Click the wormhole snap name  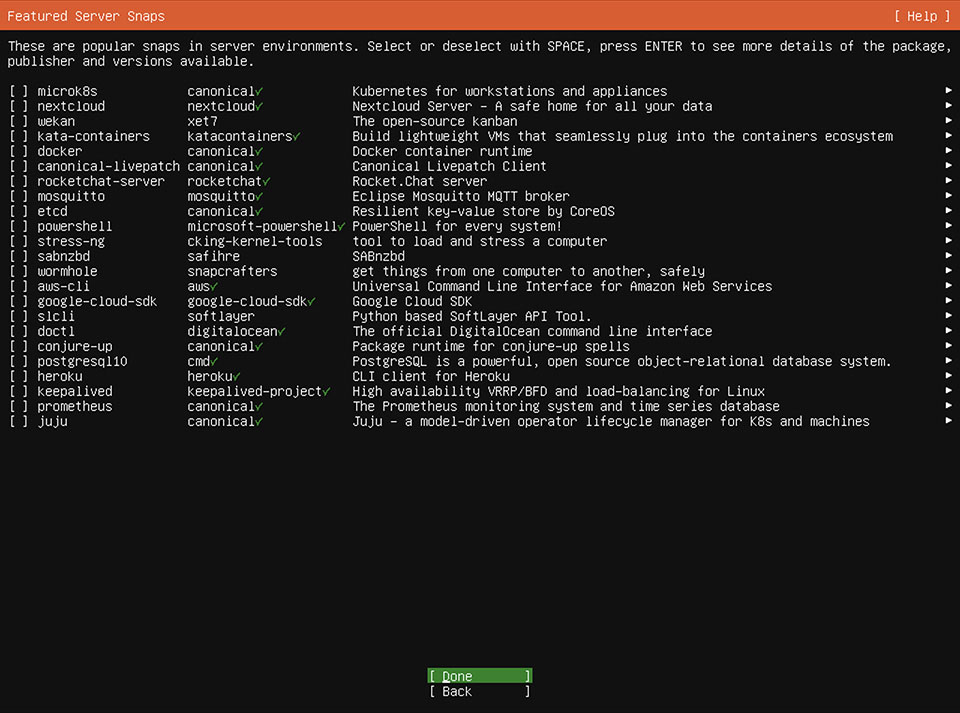tap(67, 271)
